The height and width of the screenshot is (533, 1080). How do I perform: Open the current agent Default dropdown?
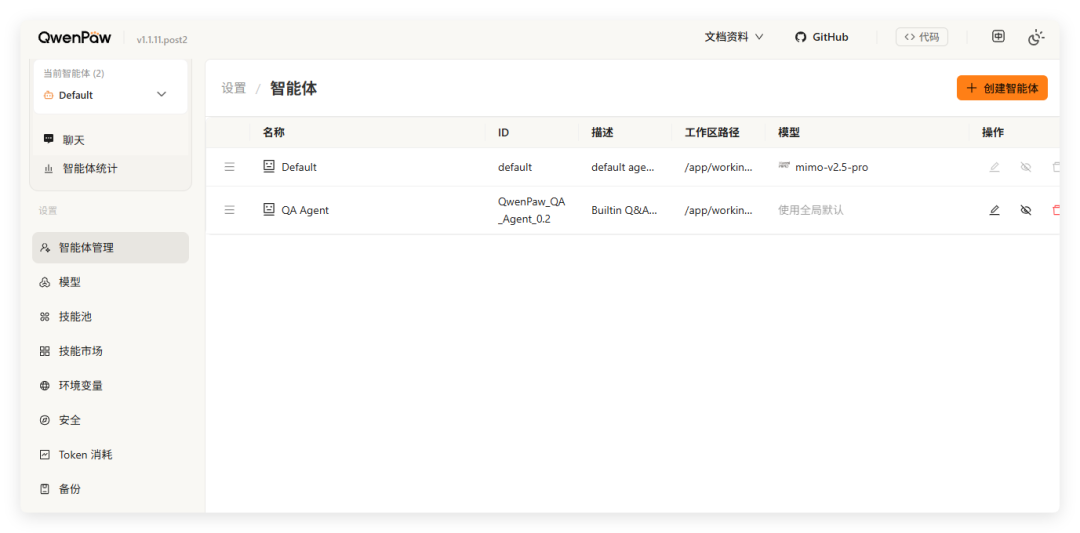coord(110,94)
